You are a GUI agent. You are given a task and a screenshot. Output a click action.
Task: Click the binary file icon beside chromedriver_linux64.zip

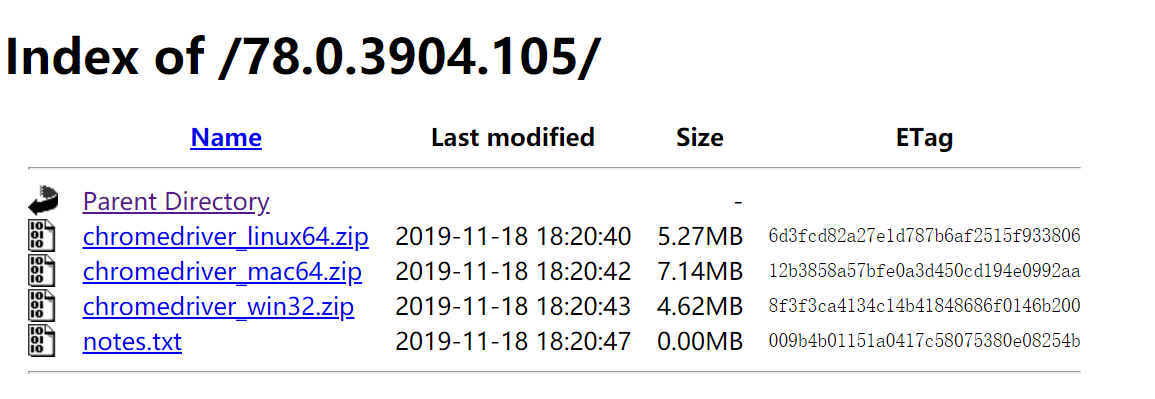coord(42,236)
